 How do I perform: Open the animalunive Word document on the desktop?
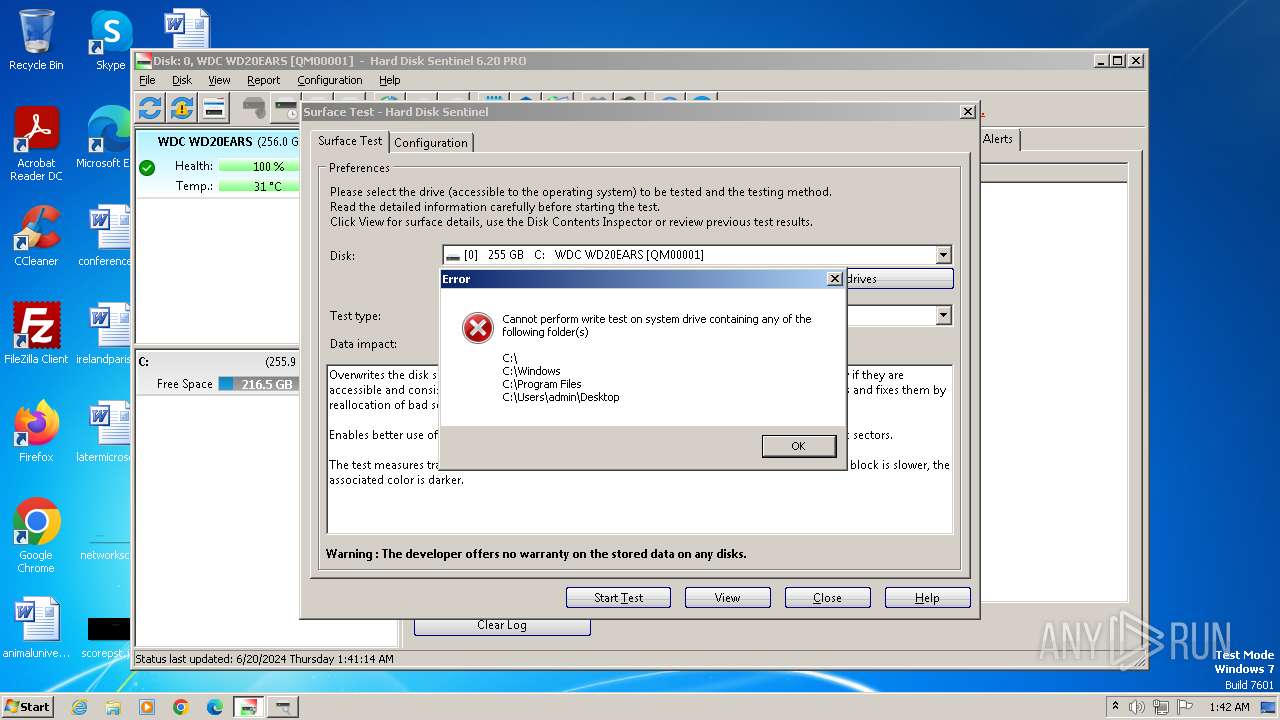click(36, 628)
